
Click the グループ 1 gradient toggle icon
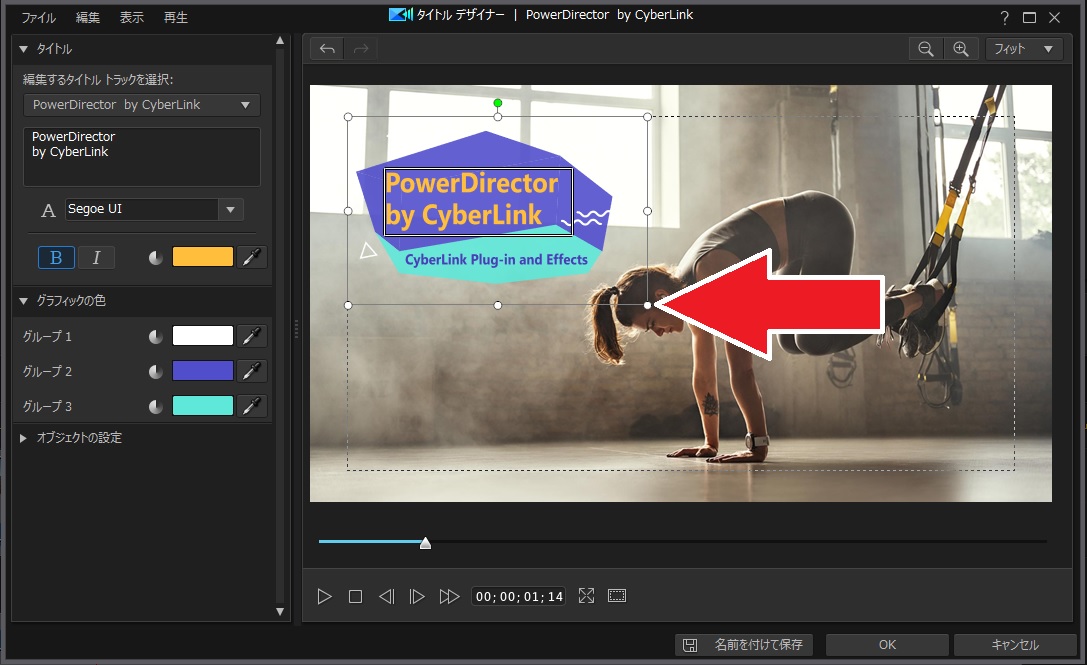click(x=156, y=336)
